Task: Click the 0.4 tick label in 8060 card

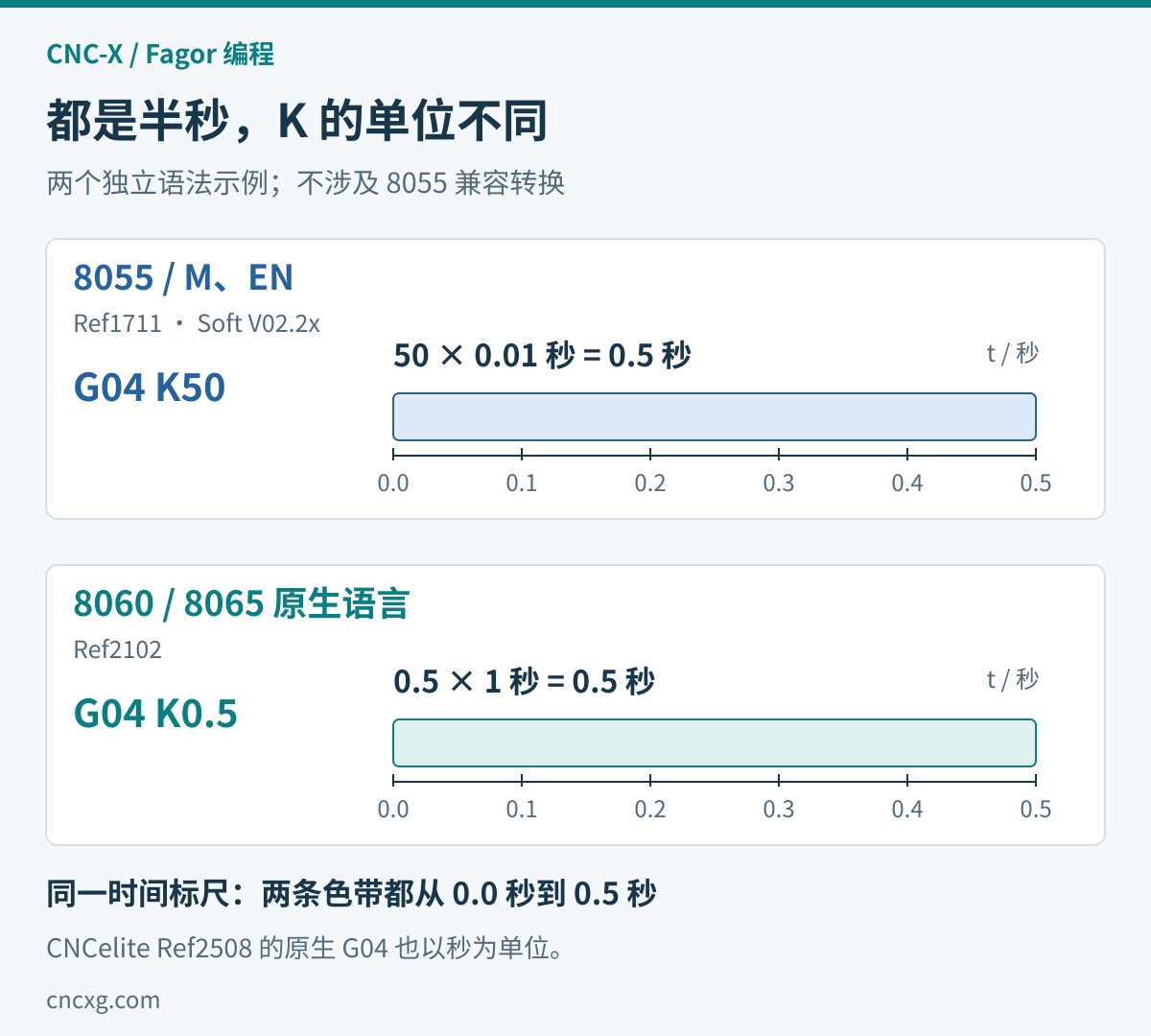Action: 907,809
